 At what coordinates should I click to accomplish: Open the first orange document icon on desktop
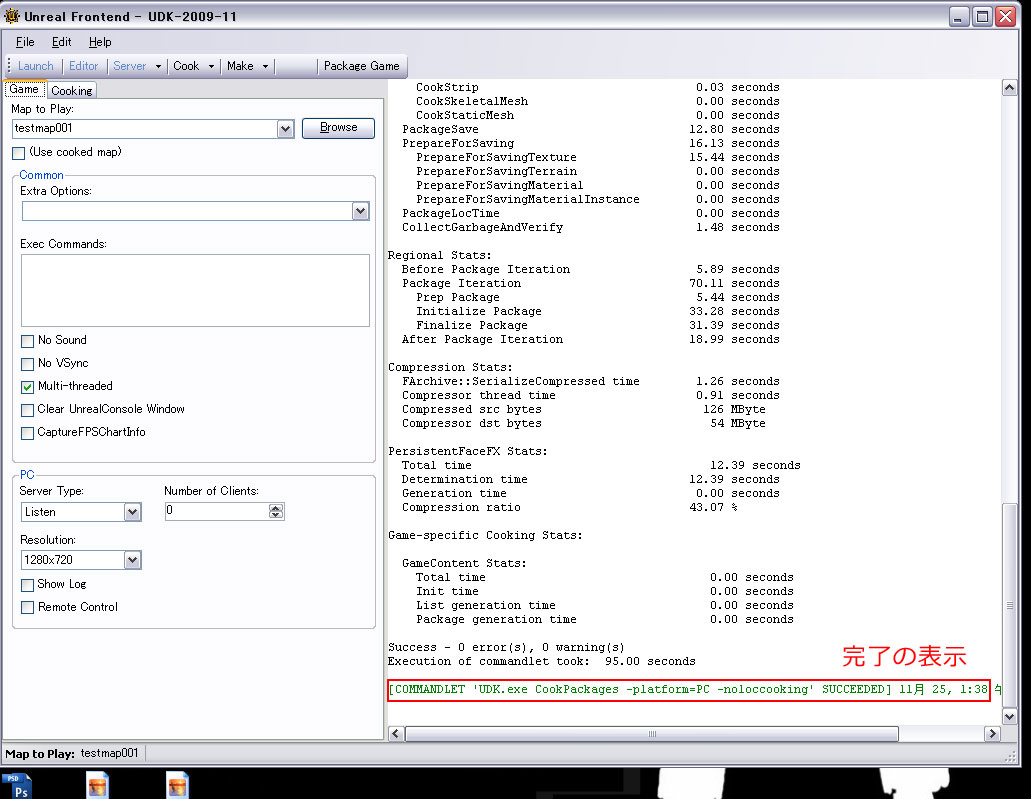[x=97, y=786]
